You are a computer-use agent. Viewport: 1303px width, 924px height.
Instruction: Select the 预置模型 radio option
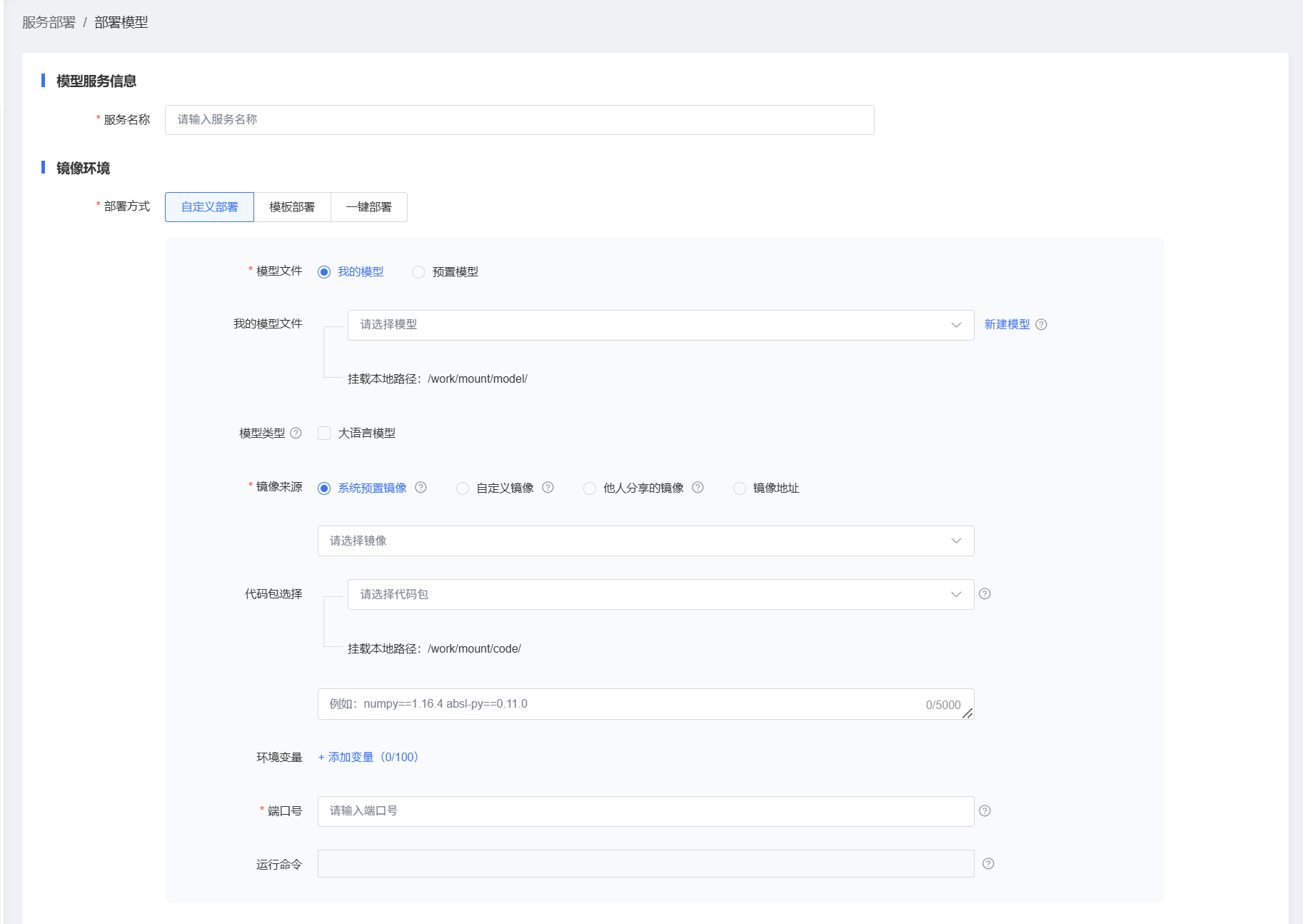(x=418, y=272)
